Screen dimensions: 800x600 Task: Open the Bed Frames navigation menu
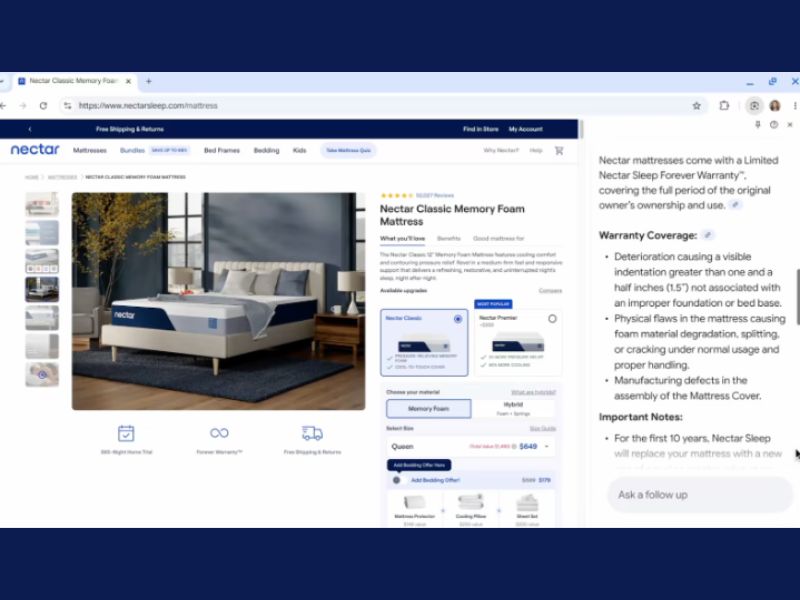[x=222, y=150]
